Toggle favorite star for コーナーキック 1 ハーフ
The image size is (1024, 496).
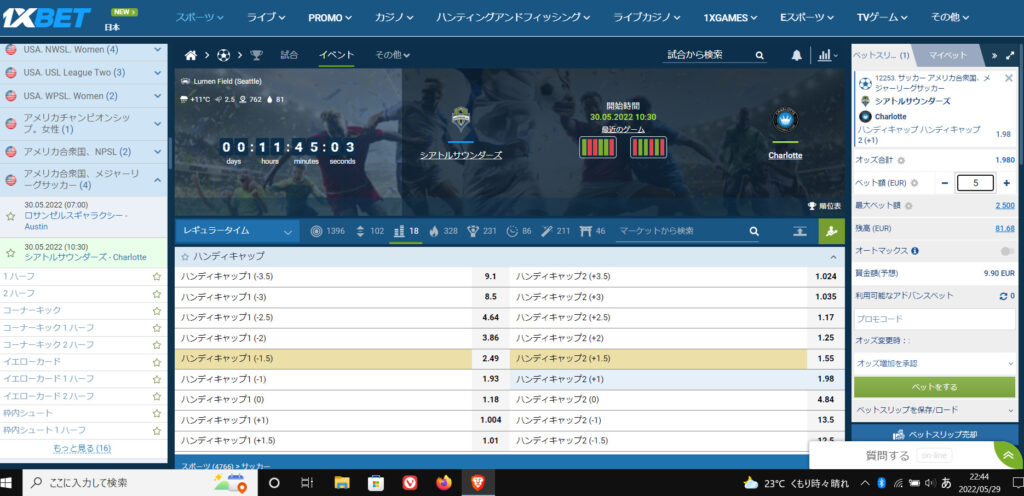point(156,328)
